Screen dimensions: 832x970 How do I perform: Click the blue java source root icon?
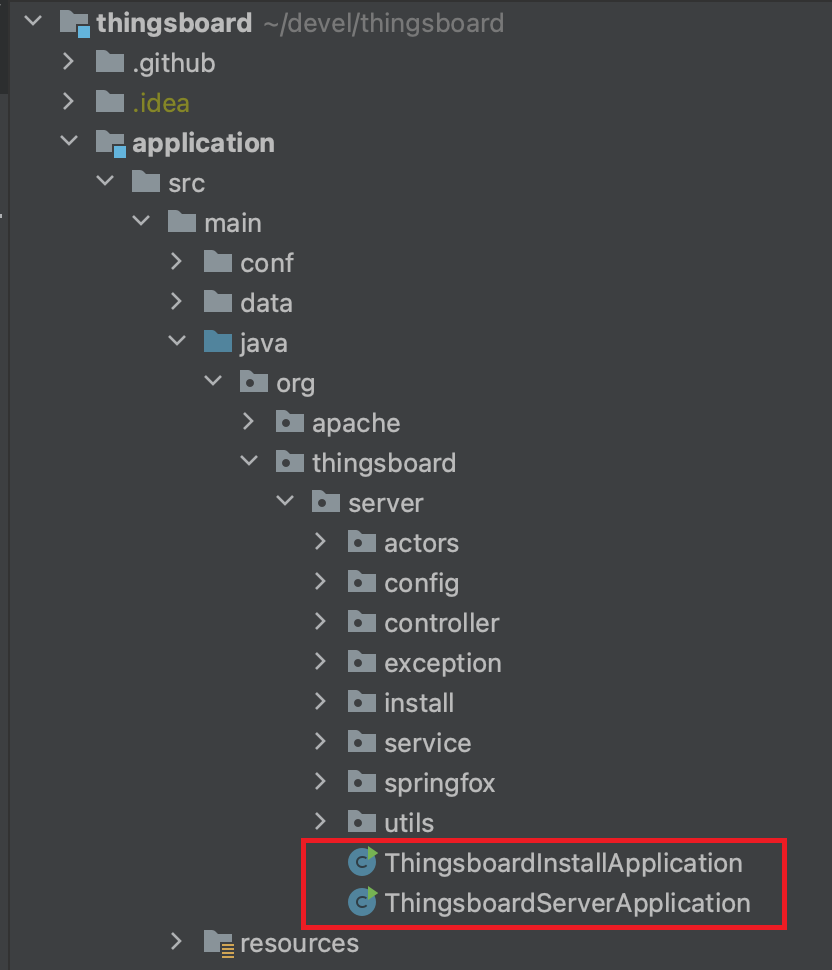point(218,343)
